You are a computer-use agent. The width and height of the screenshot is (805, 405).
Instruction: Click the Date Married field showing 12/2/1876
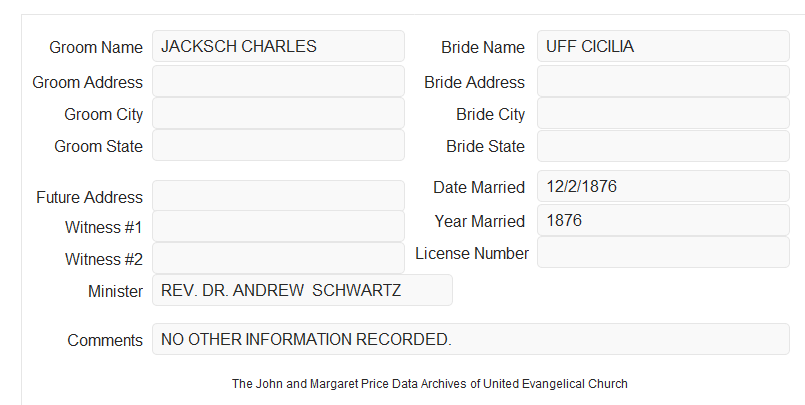point(663,186)
